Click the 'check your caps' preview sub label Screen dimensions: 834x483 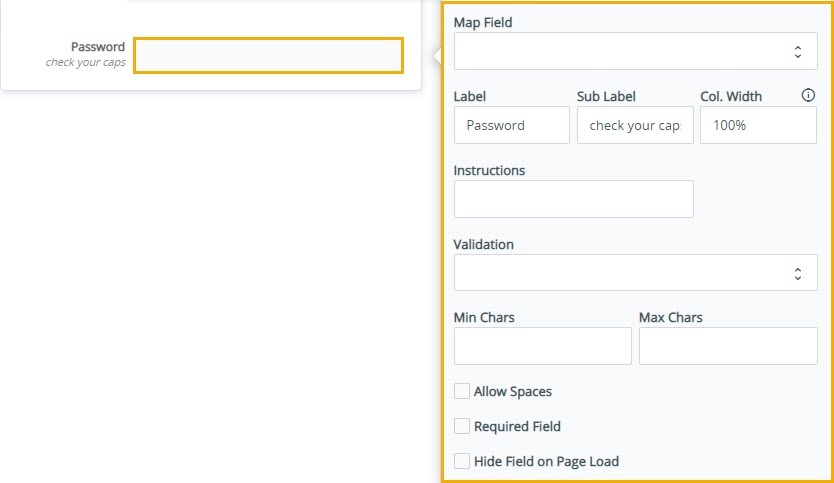pyautogui.click(x=86, y=62)
